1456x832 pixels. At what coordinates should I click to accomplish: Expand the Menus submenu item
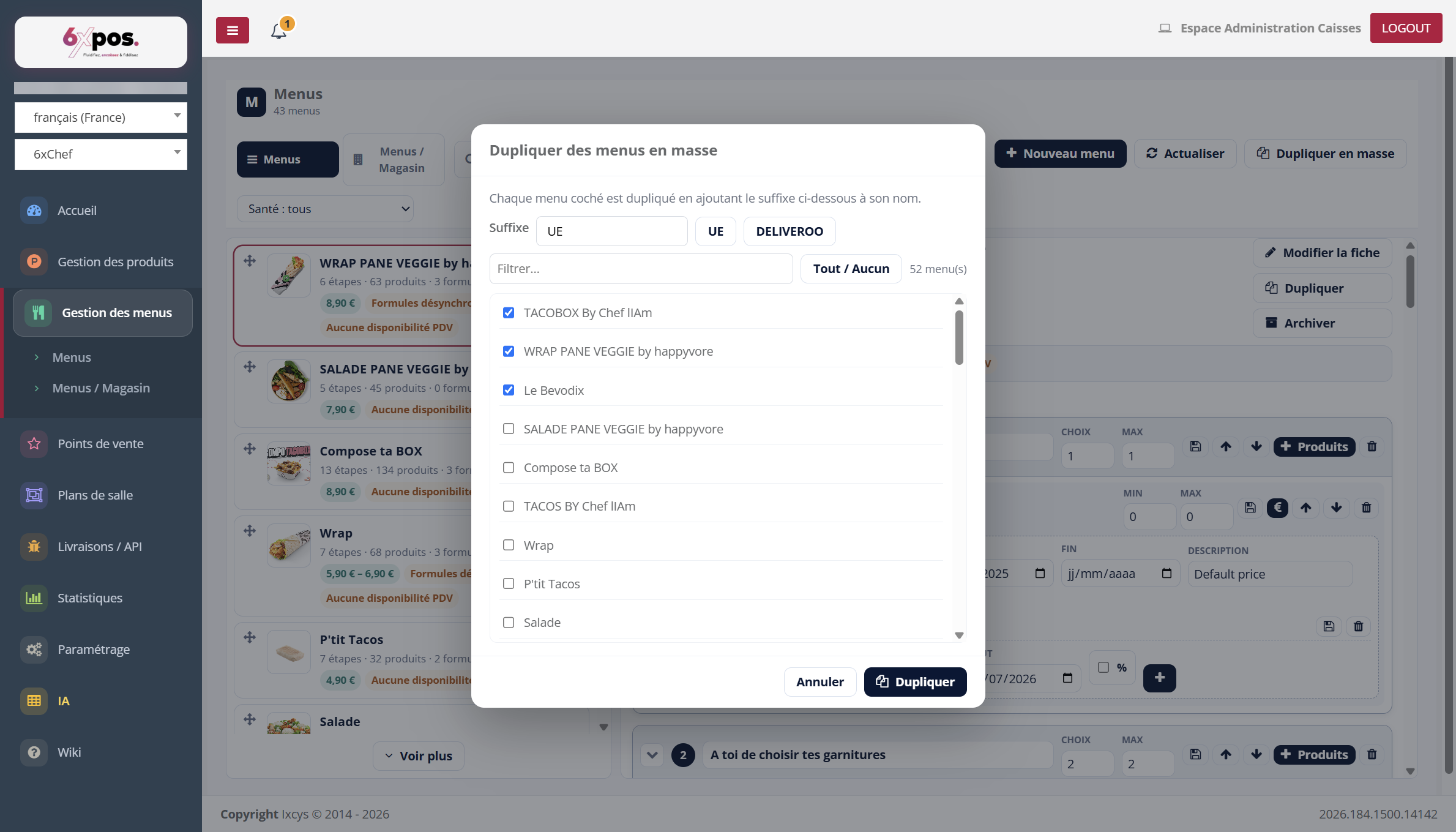[72, 358]
